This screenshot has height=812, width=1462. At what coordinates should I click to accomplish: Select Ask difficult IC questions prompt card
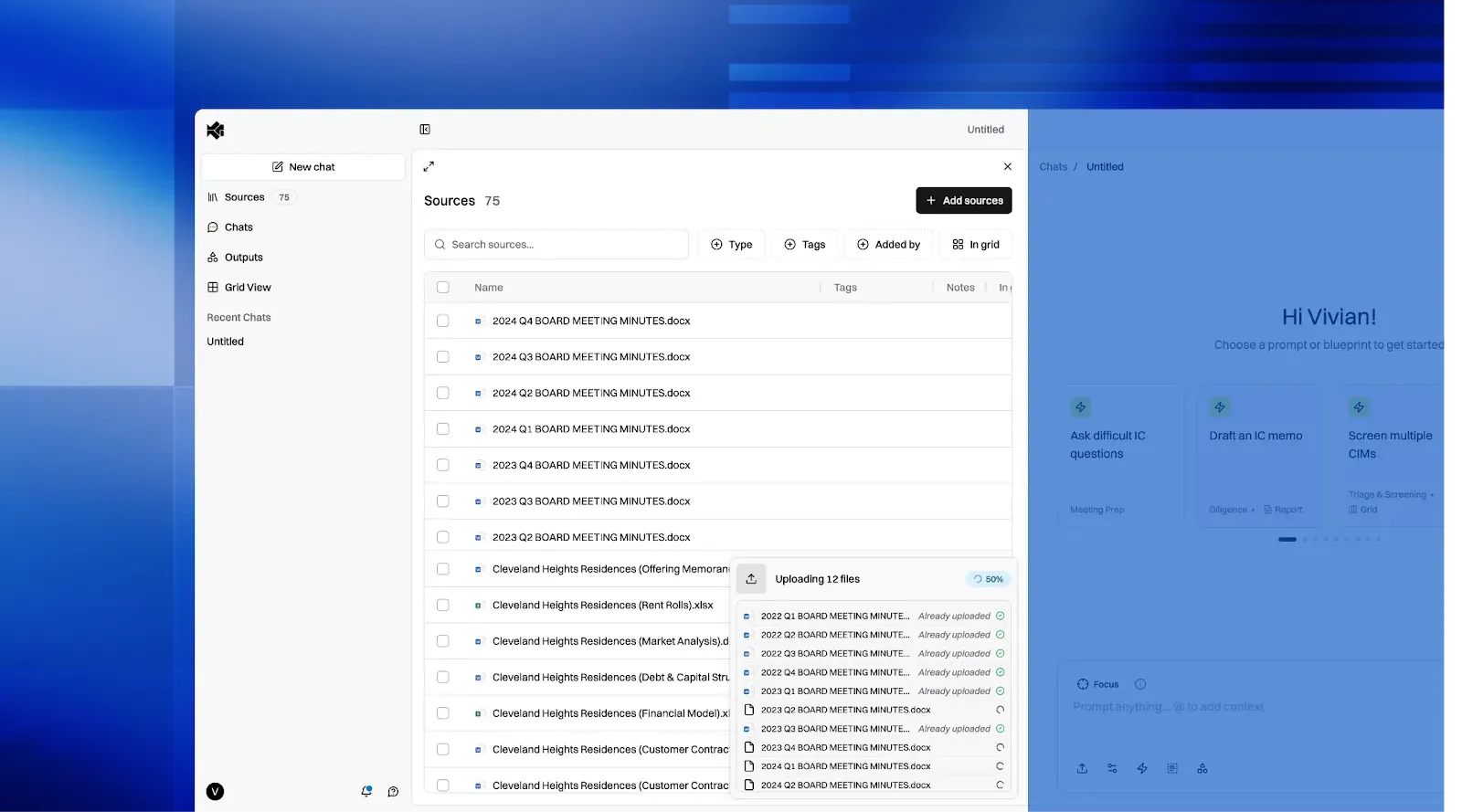coord(1120,457)
